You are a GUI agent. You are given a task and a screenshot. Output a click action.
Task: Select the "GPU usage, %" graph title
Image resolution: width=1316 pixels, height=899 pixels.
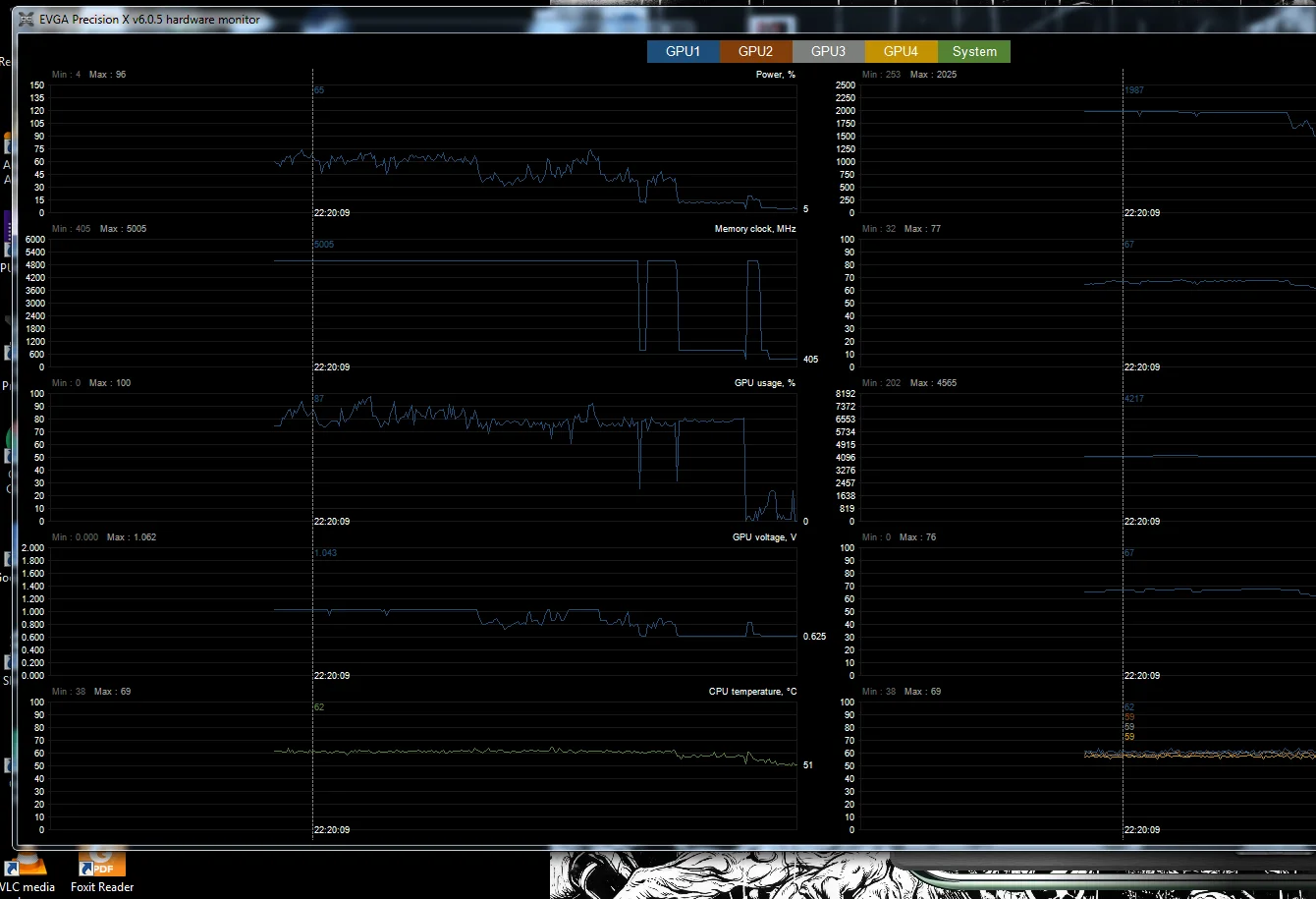point(765,383)
